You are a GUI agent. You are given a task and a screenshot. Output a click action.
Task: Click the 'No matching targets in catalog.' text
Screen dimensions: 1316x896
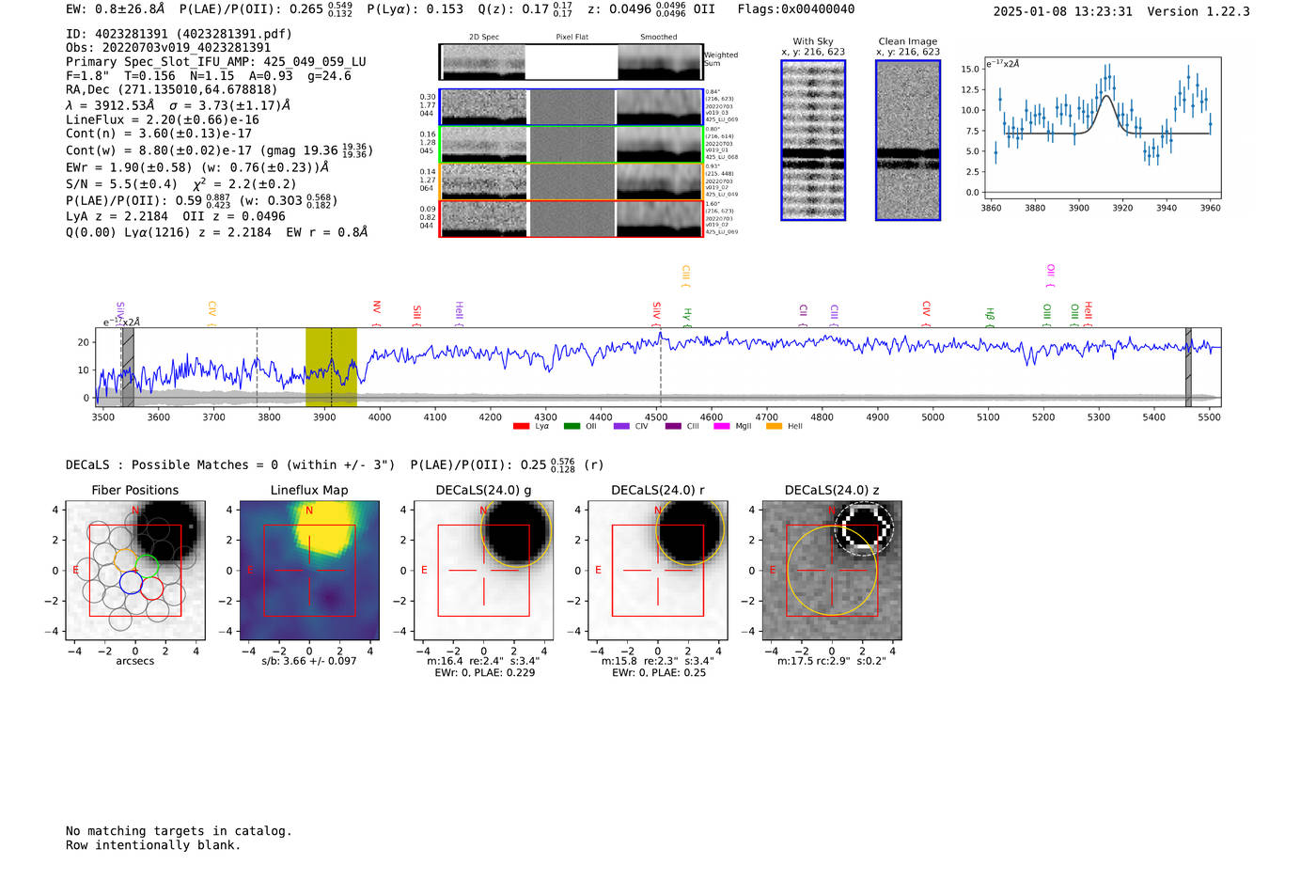click(x=179, y=831)
